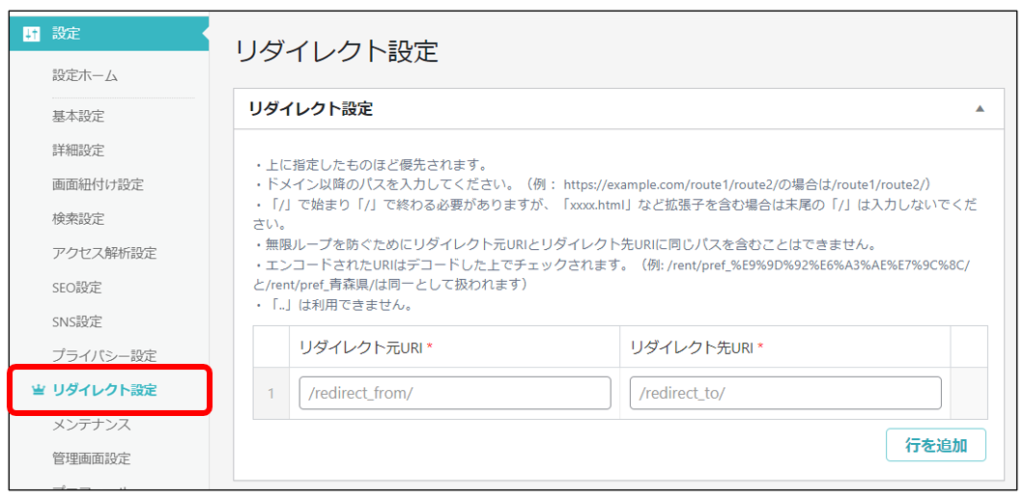Go to プライバシー設定

click(x=104, y=355)
